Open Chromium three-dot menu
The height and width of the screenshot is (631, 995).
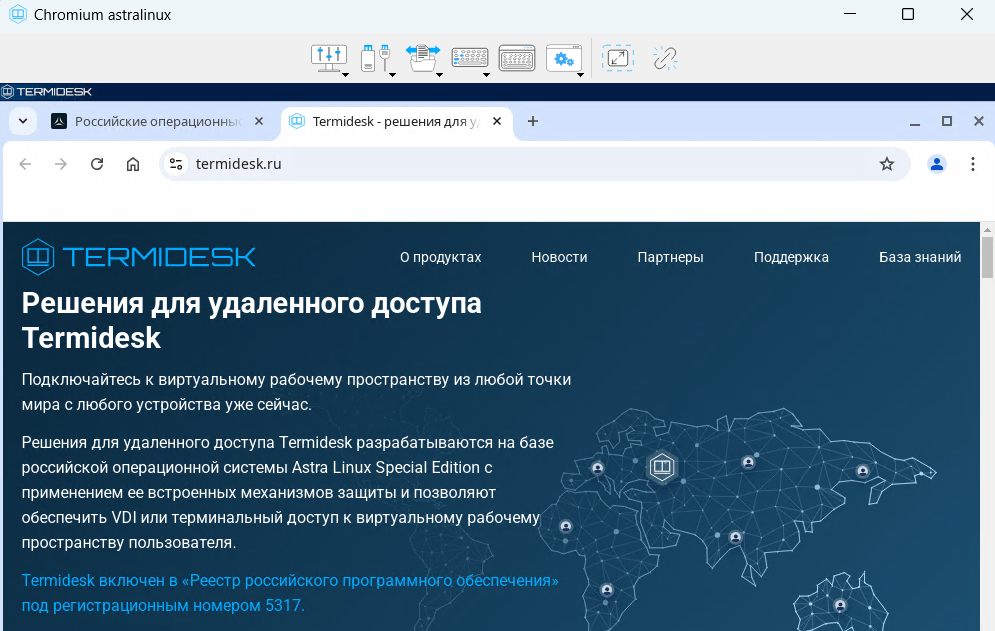click(972, 164)
